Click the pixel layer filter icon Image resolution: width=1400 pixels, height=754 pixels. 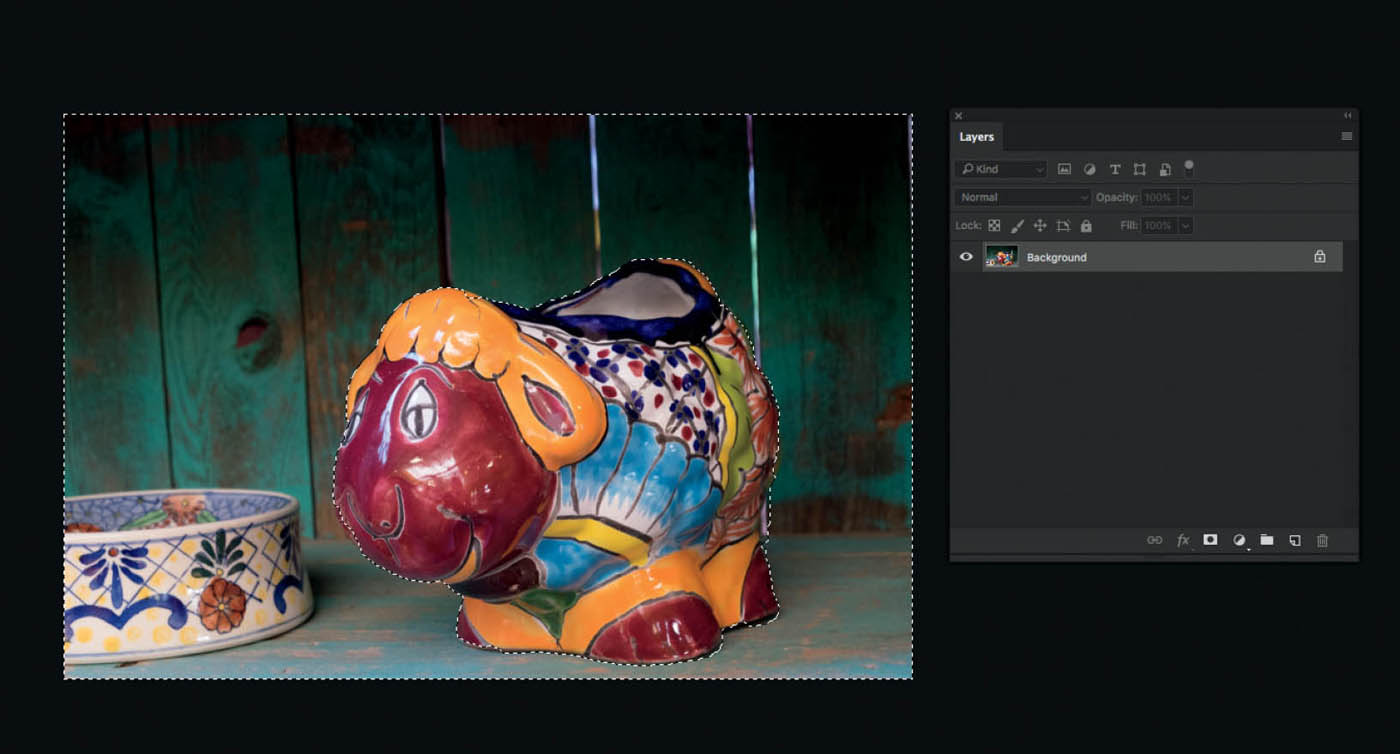1064,169
